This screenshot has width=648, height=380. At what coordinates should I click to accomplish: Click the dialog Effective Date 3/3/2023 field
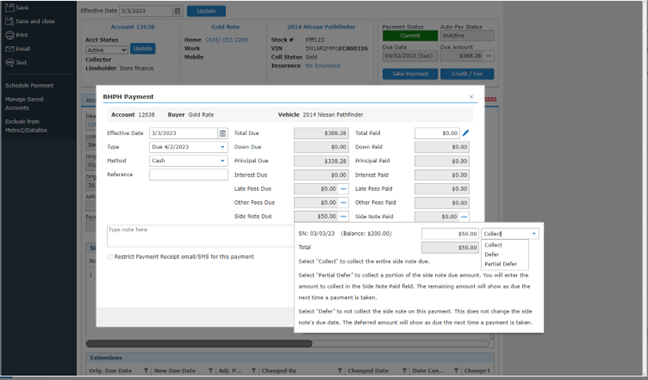[x=183, y=133]
